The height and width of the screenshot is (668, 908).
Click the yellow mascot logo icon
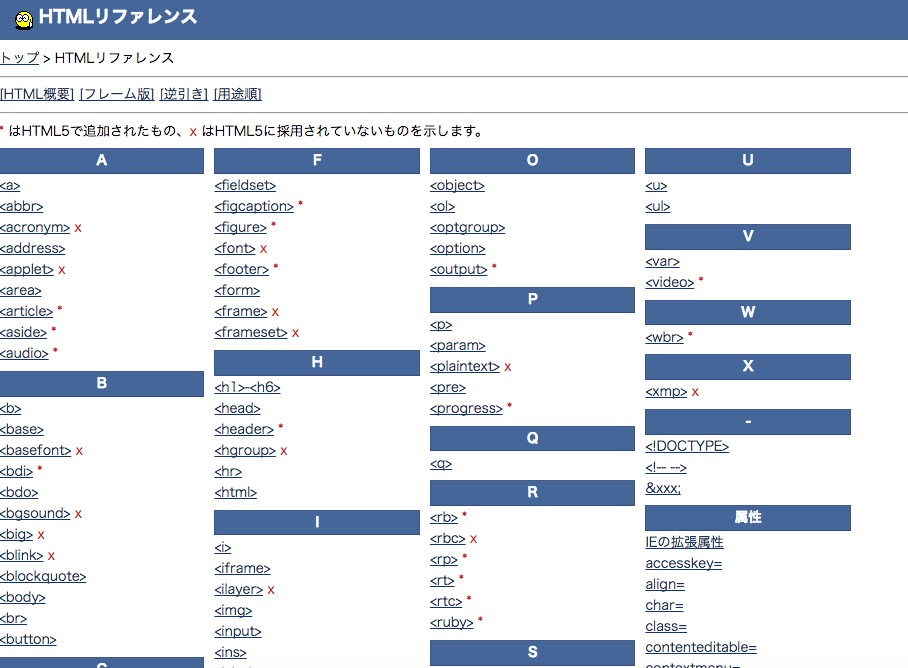point(24,20)
